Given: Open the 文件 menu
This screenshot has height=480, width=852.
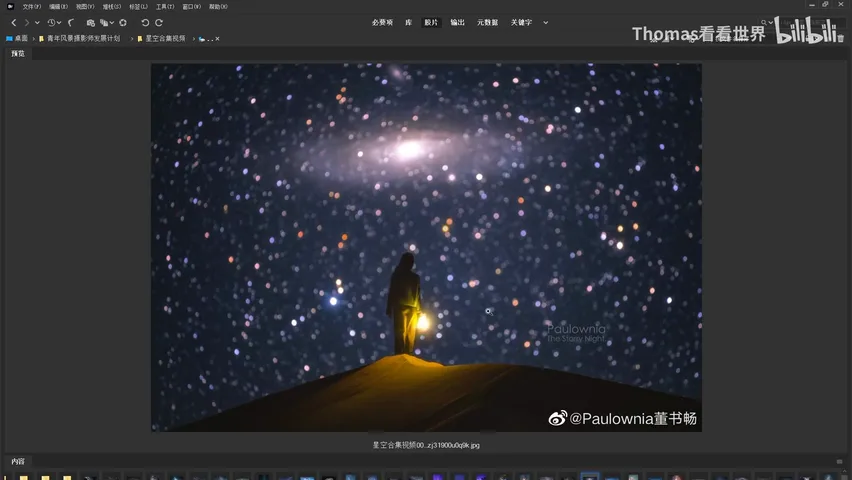Looking at the screenshot, I should coord(32,7).
